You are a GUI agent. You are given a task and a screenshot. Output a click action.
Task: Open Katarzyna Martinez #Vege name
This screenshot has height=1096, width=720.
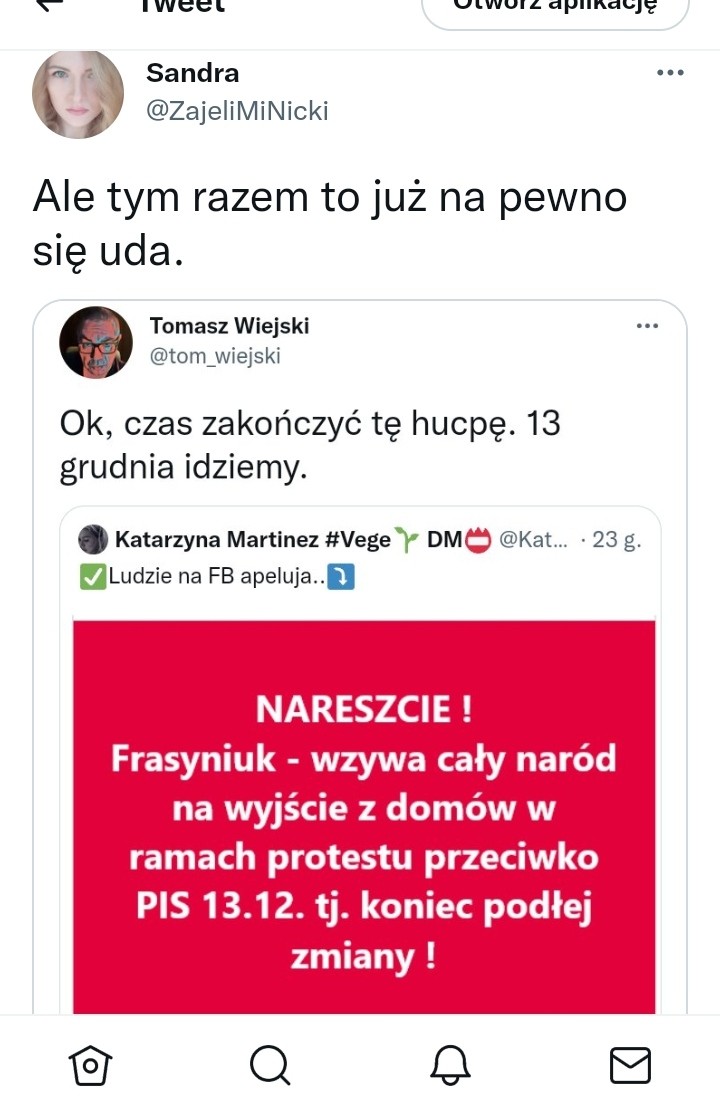point(252,540)
